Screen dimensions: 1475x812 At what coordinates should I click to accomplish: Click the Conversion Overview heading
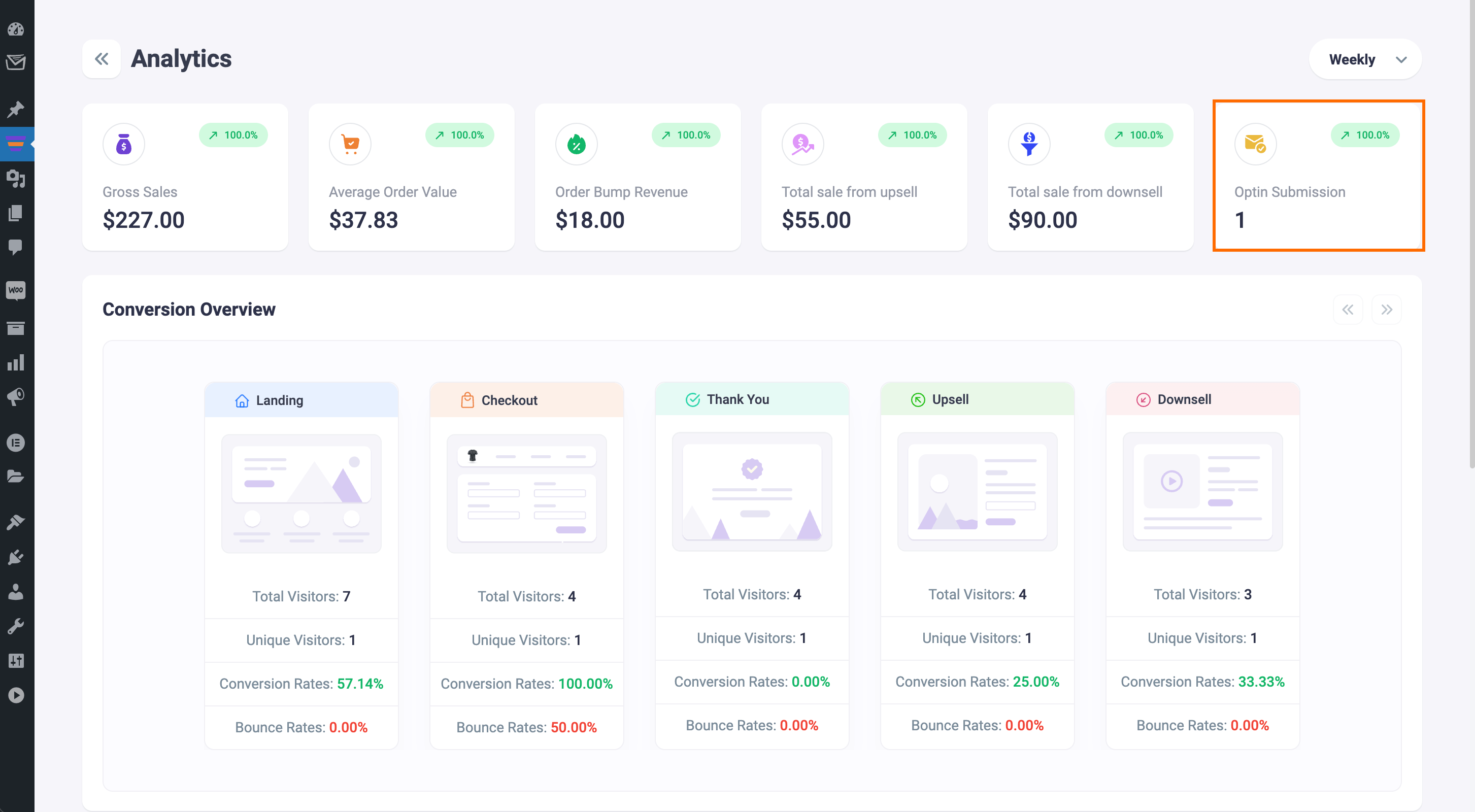(189, 309)
